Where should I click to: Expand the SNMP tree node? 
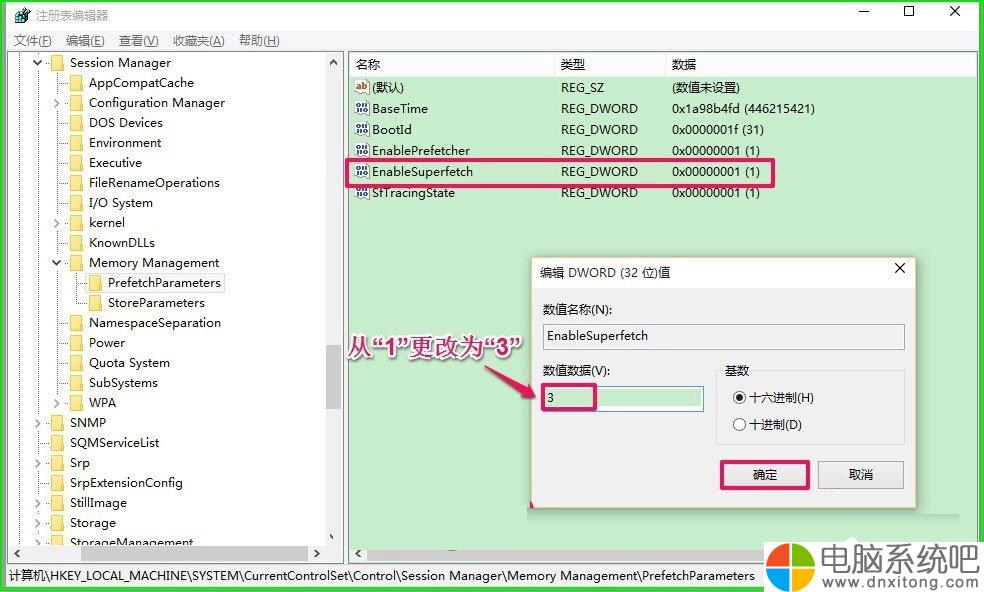[x=38, y=423]
